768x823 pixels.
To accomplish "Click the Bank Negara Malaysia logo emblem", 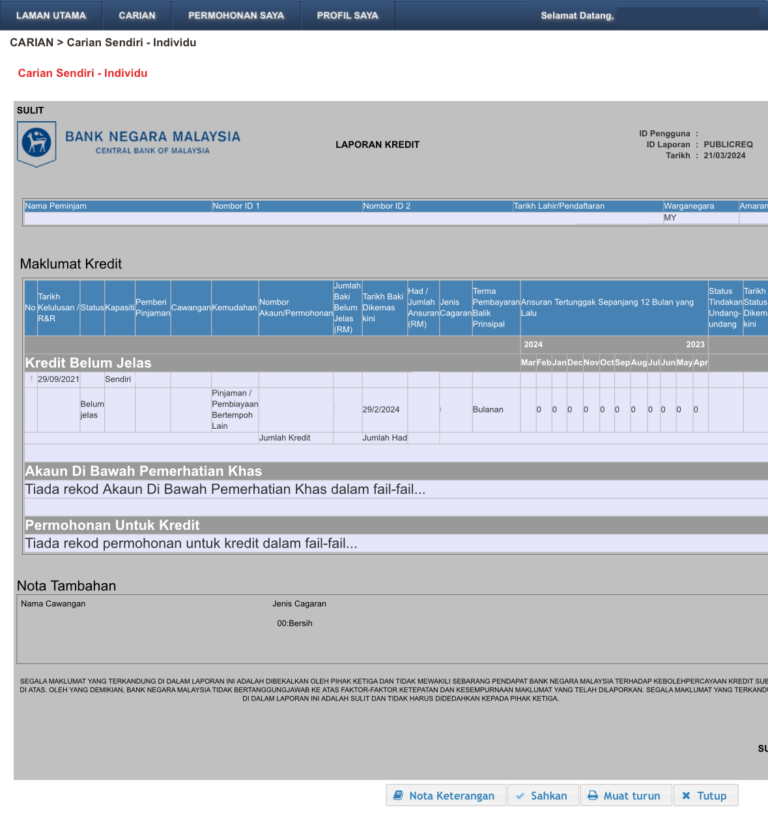I will tap(37, 143).
